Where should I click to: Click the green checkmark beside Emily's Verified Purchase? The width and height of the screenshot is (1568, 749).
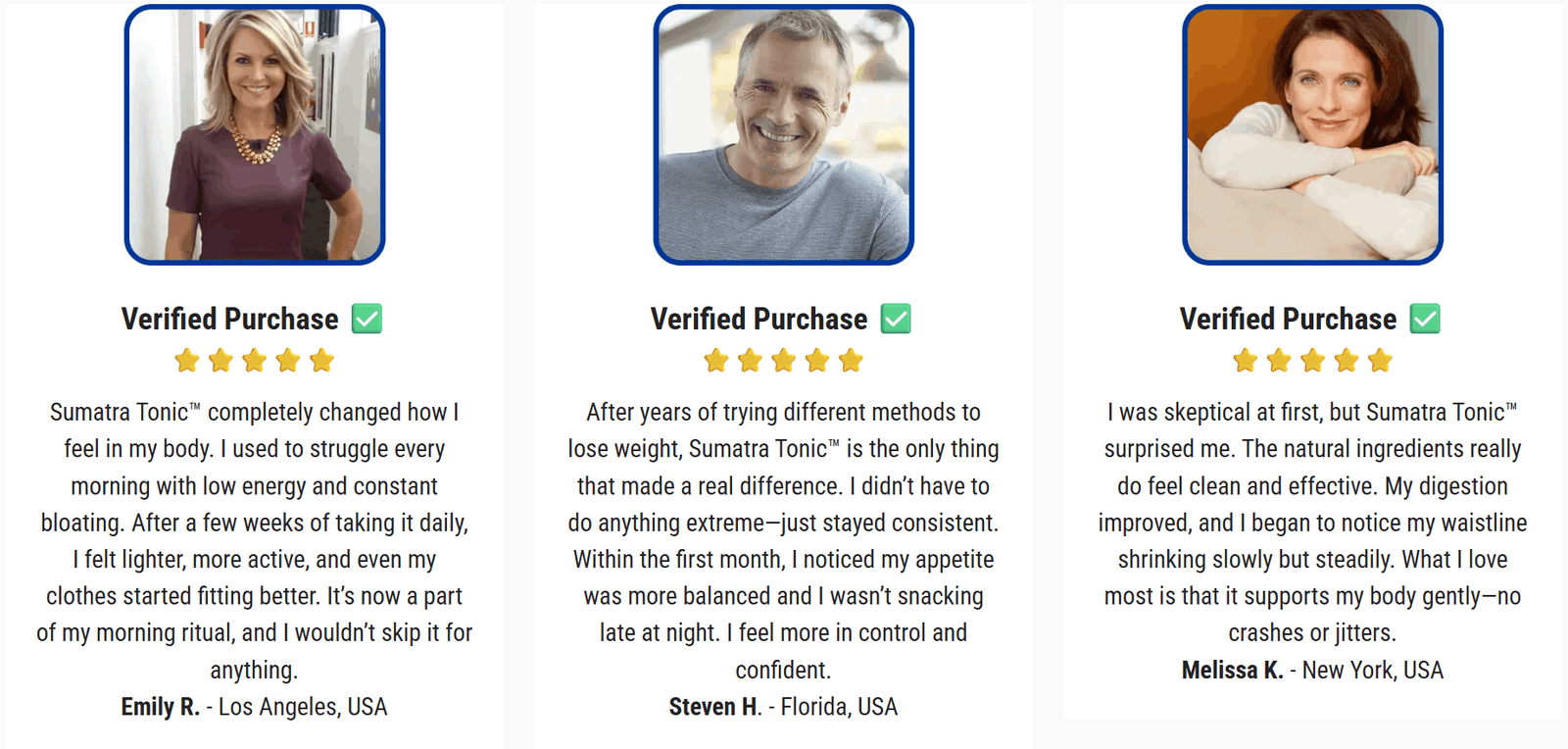point(367,319)
